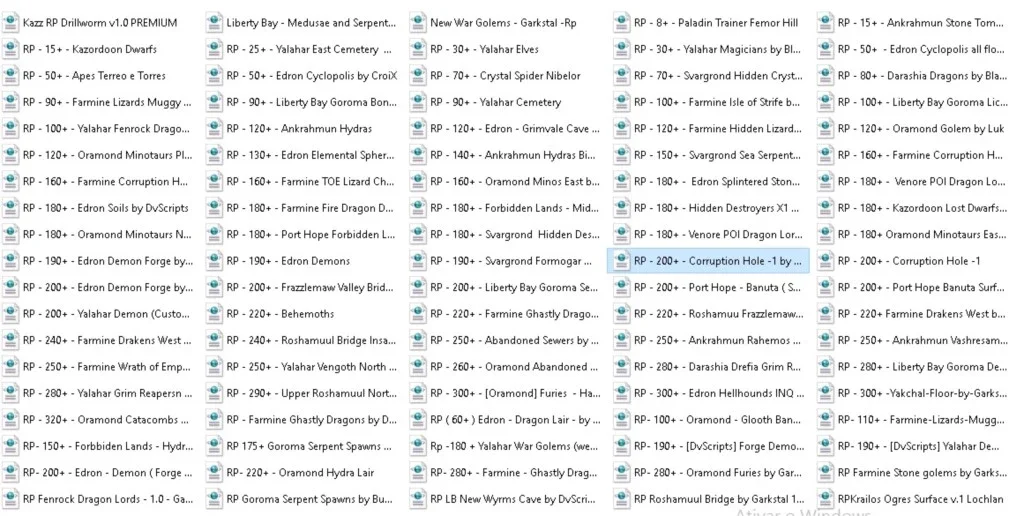Click file RP - 250+ - Farmine Wrath of Emp...
Image resolution: width=1024 pixels, height=516 pixels.
[106, 367]
